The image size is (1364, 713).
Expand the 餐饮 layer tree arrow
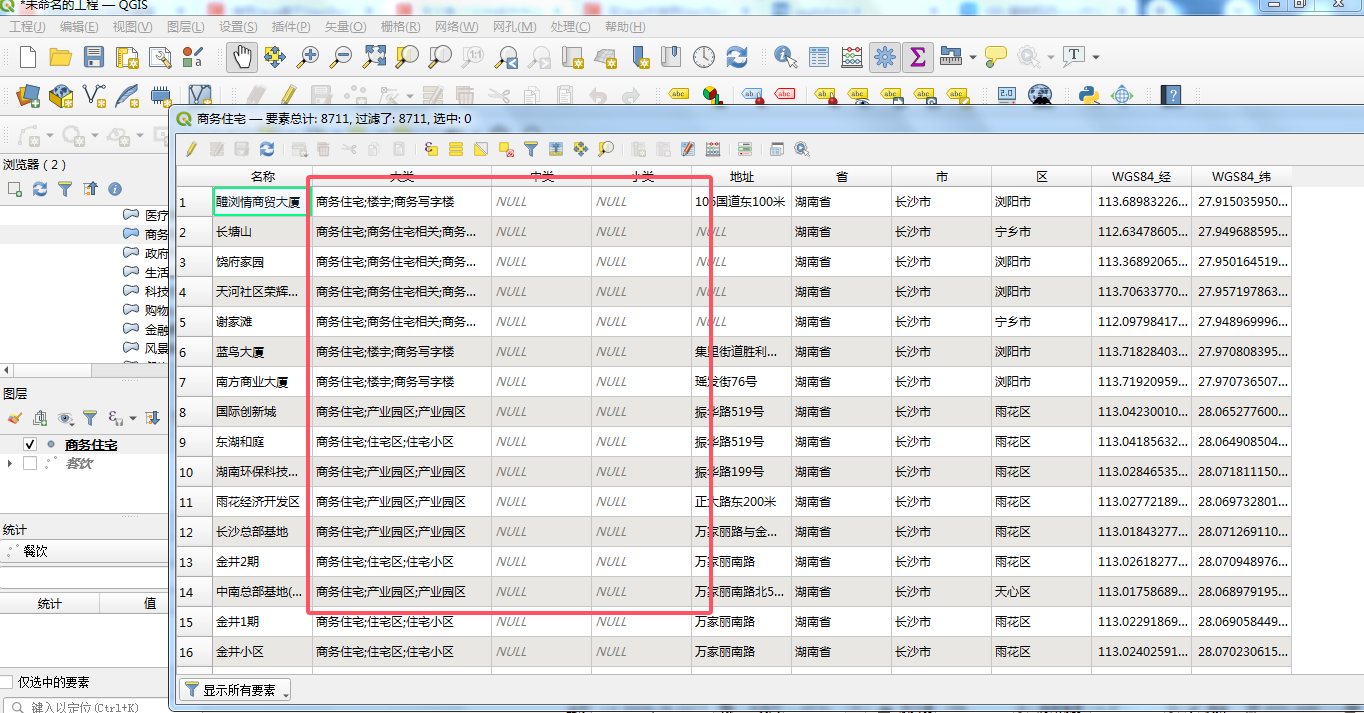(x=10, y=463)
